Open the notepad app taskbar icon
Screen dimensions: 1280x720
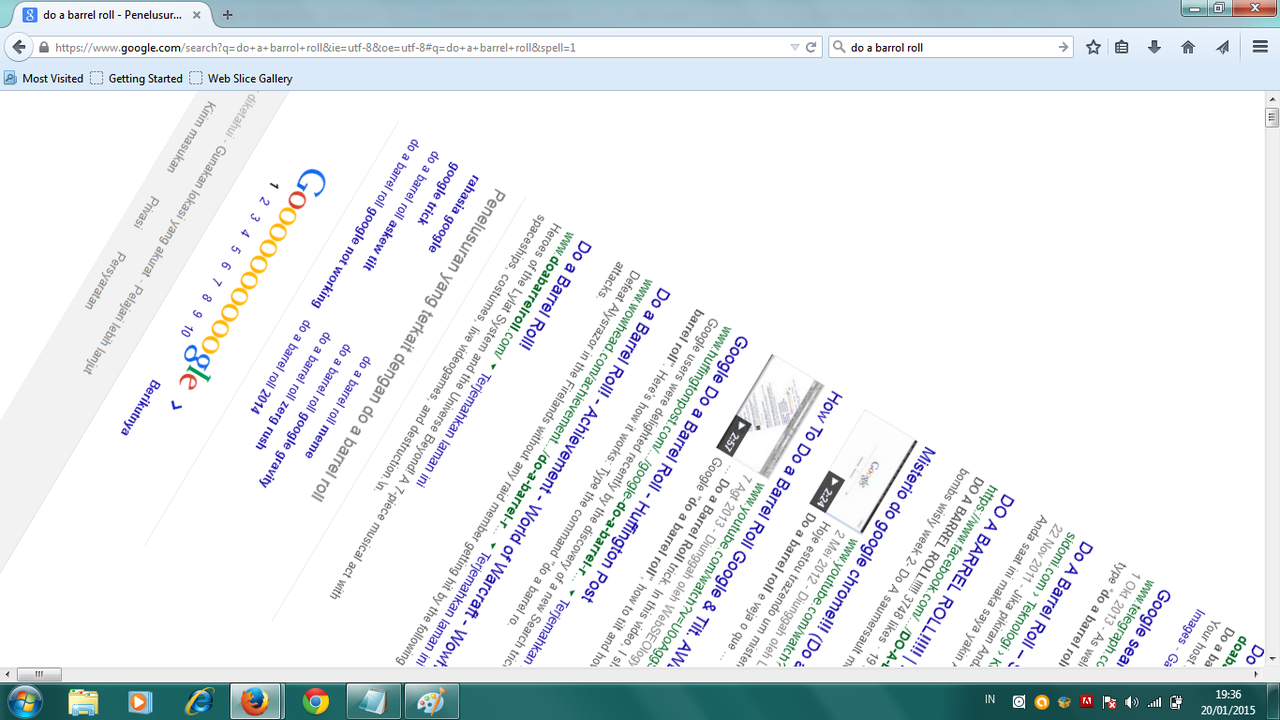(x=373, y=702)
